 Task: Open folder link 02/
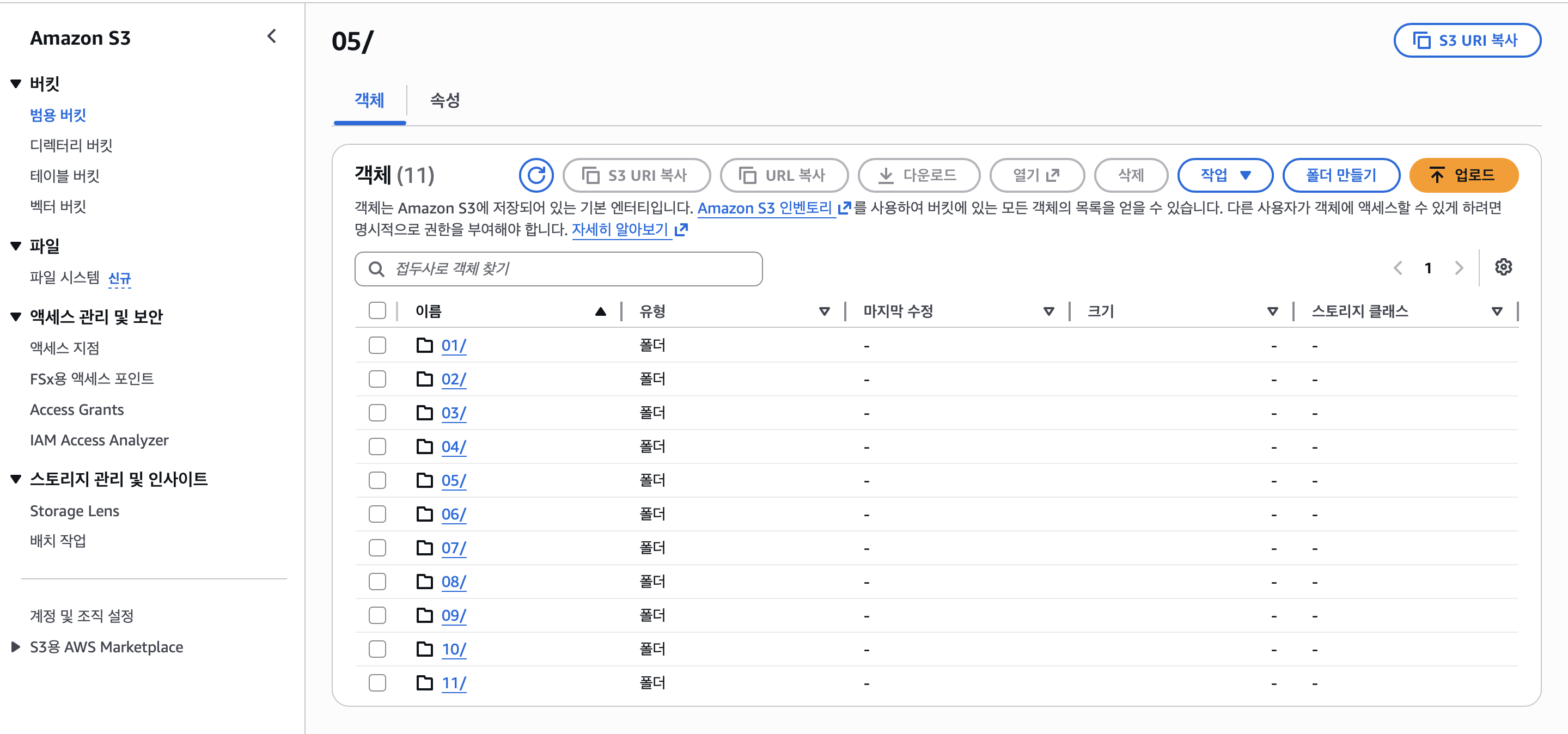tap(454, 379)
